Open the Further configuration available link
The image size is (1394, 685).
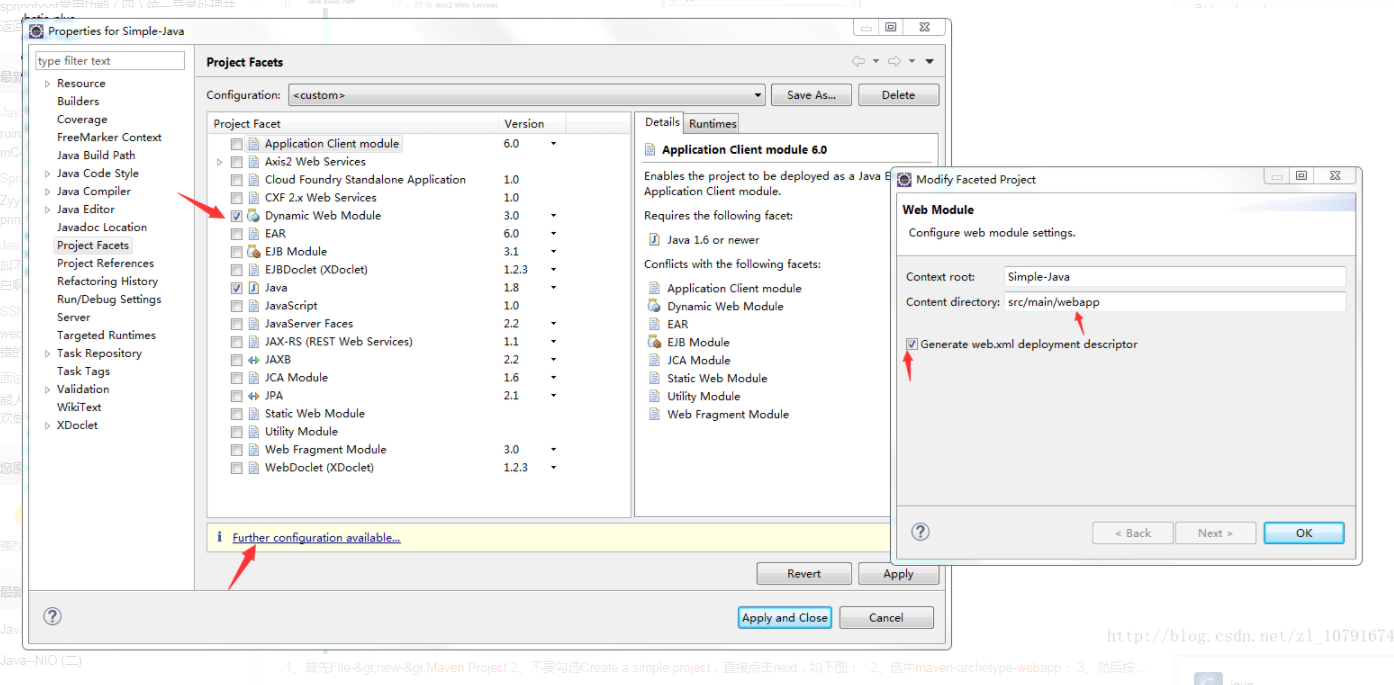[316, 537]
